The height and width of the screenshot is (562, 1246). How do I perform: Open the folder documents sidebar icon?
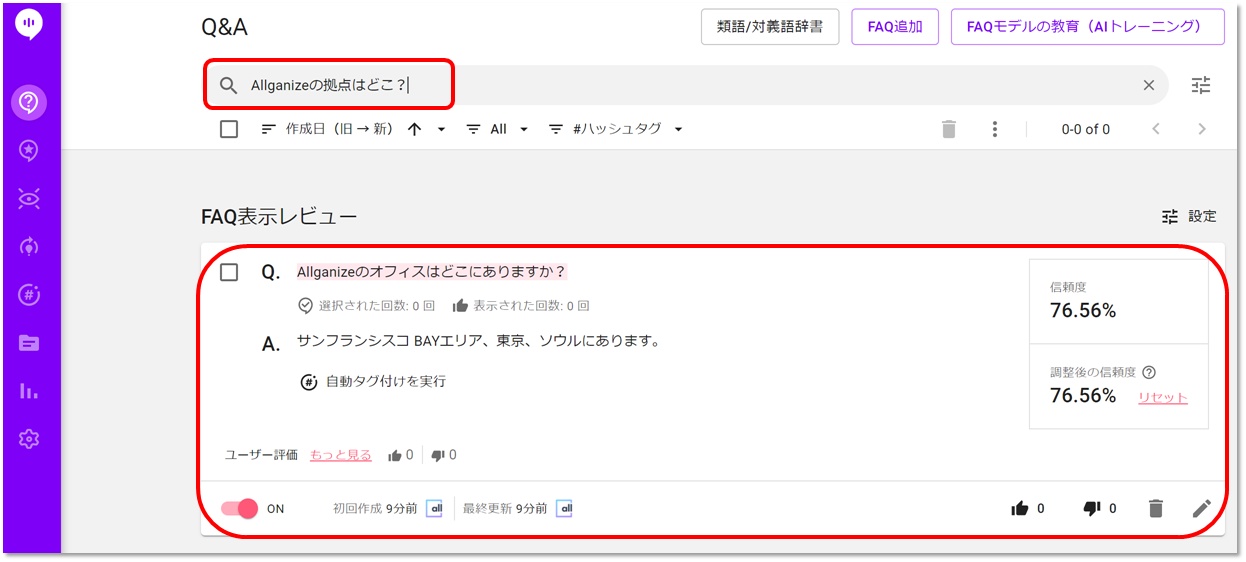click(29, 343)
